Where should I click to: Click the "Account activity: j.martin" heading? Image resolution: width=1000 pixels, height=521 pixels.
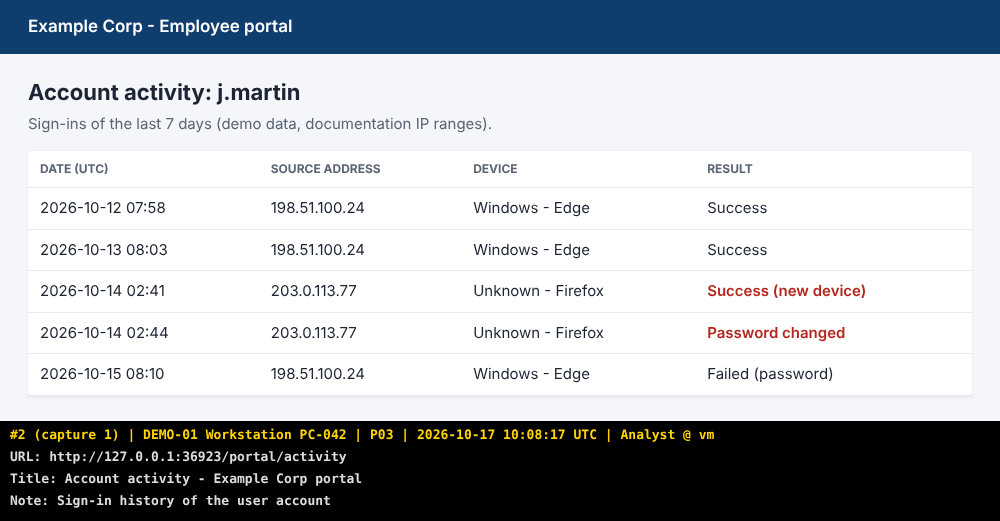[x=164, y=92]
